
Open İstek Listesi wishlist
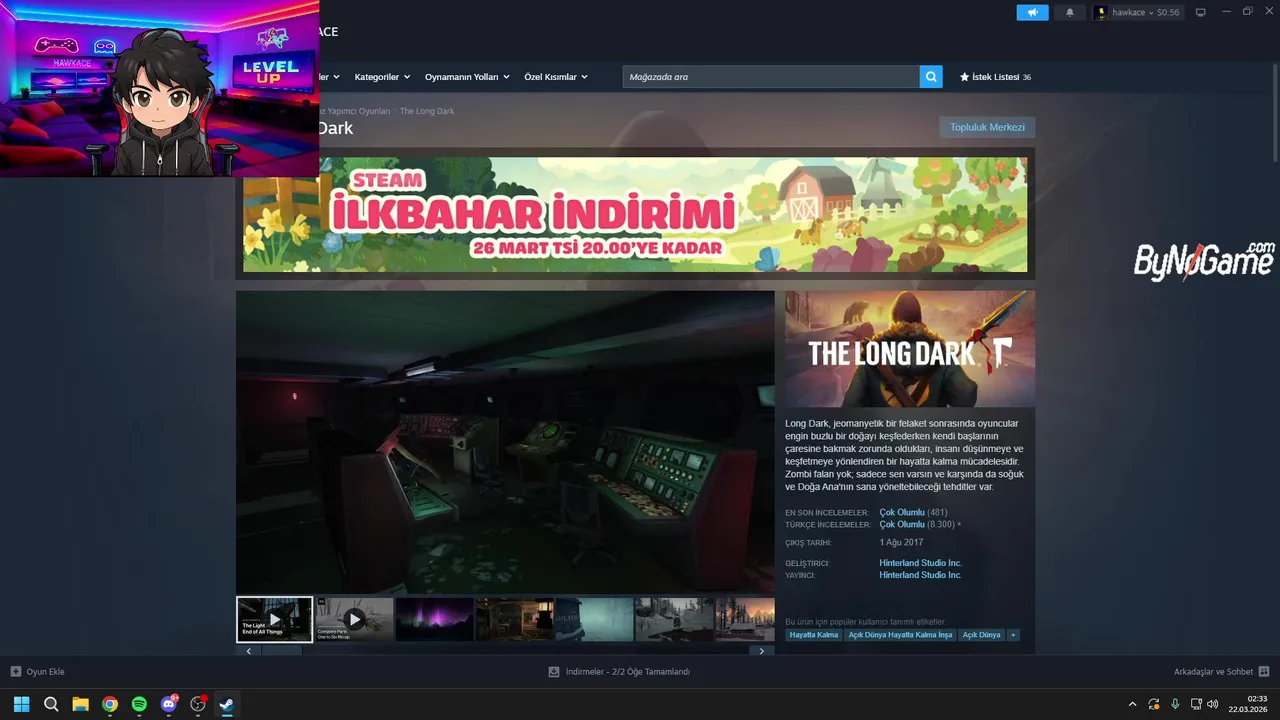point(995,77)
